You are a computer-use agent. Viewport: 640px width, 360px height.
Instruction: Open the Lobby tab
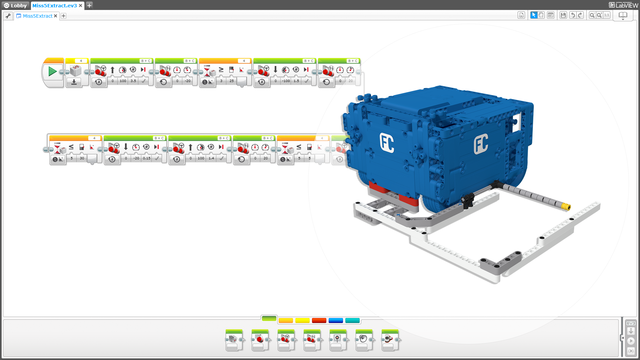click(x=15, y=5)
